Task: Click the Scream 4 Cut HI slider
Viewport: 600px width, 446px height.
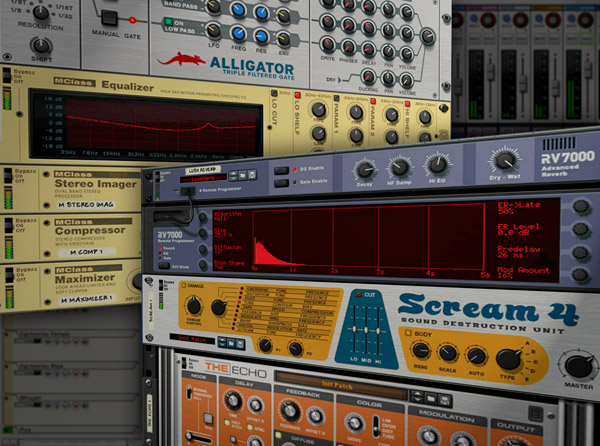Action: pyautogui.click(x=378, y=330)
